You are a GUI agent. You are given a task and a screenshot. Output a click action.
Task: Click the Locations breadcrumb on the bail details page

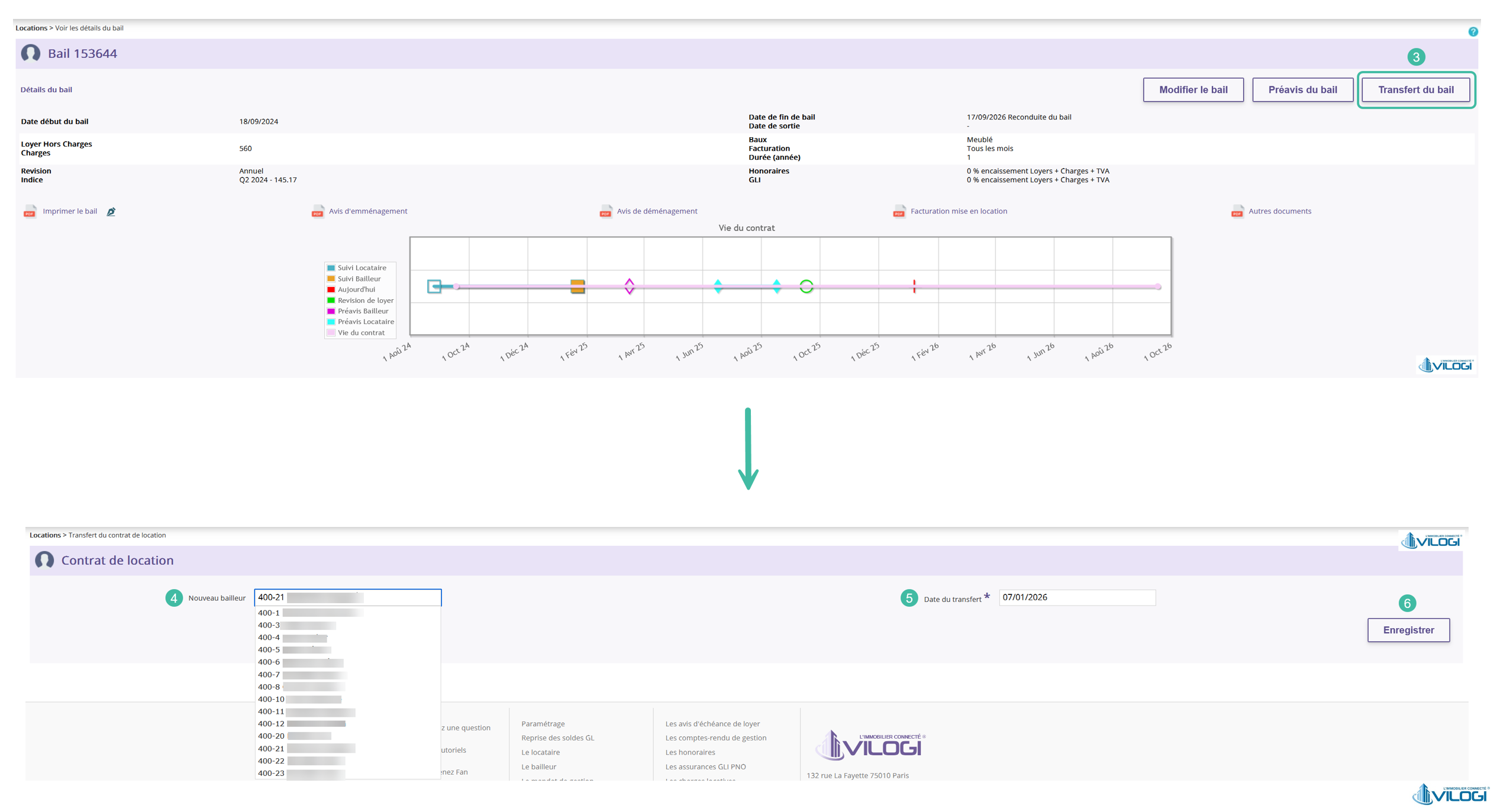(x=31, y=28)
